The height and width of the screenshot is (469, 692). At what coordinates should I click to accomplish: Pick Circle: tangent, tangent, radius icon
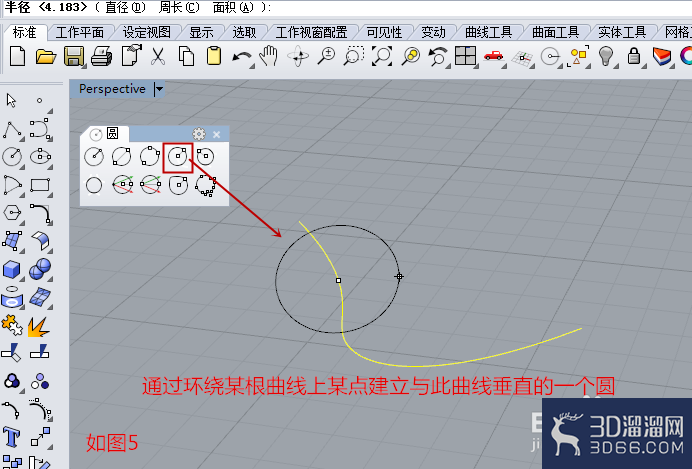[x=205, y=157]
